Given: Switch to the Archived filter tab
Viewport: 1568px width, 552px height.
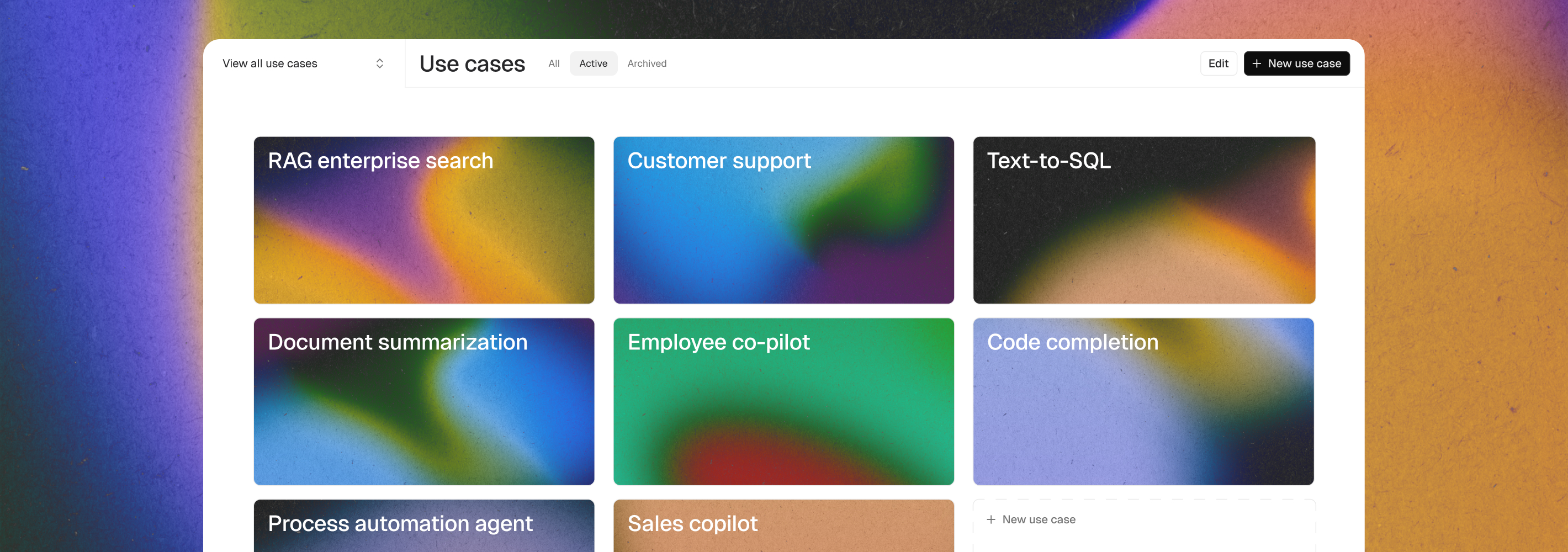Looking at the screenshot, I should (647, 63).
